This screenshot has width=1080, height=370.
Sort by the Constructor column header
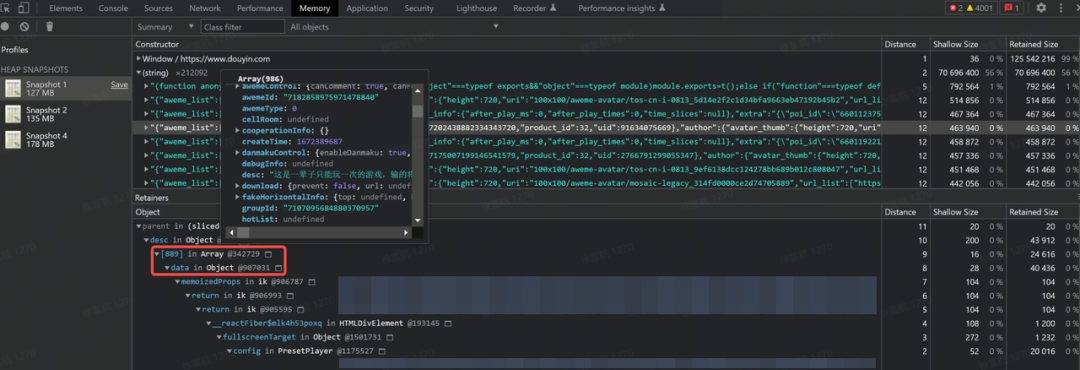[x=508, y=44]
